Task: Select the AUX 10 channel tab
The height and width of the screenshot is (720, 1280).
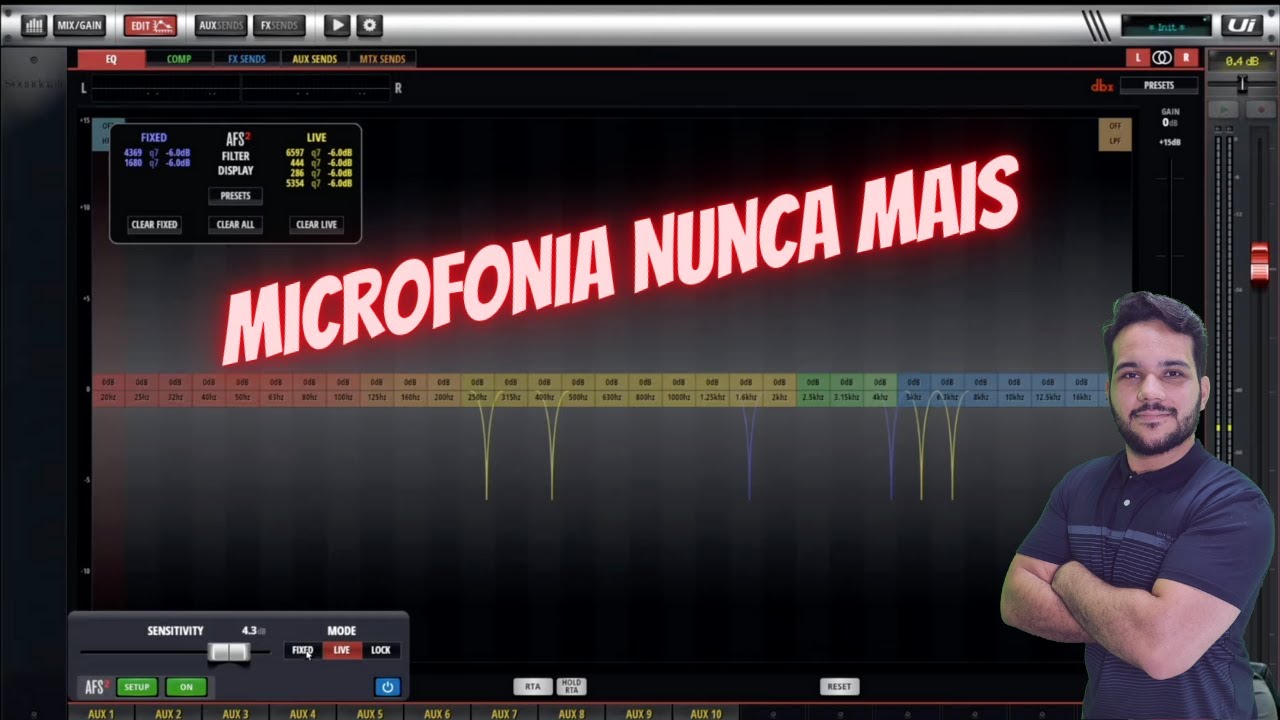Action: [x=705, y=713]
